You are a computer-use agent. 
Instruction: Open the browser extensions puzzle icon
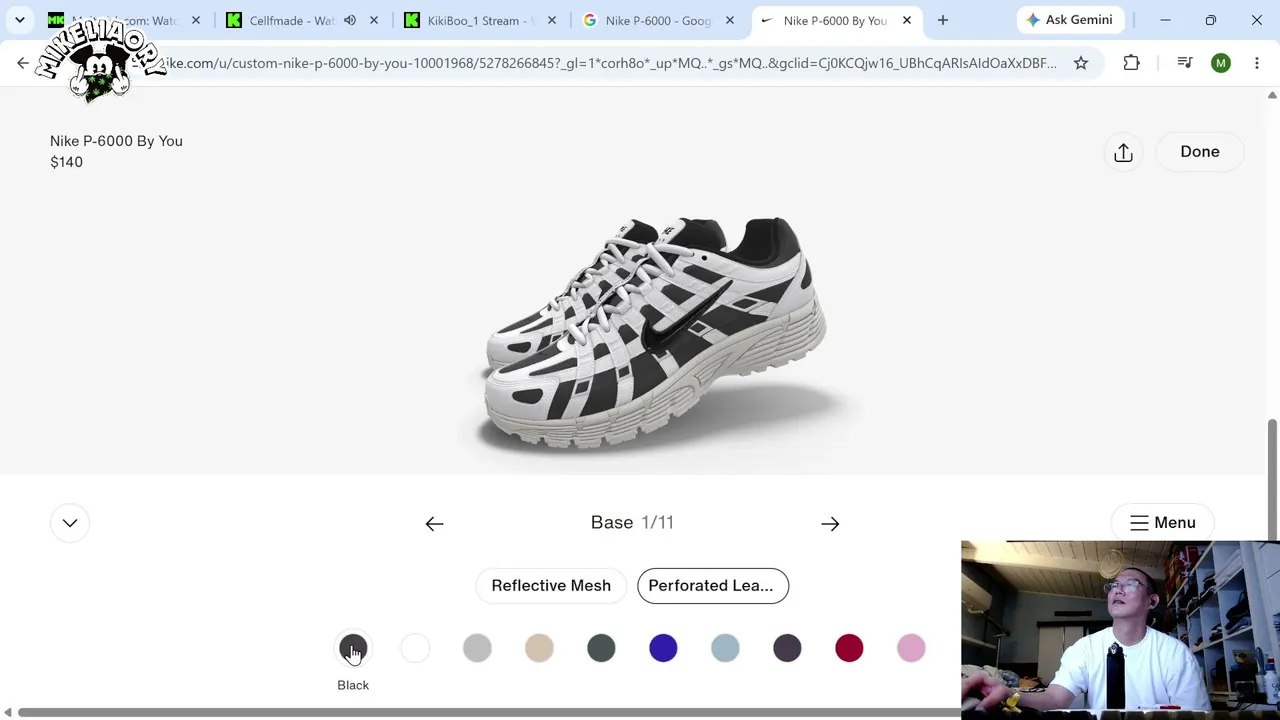(1131, 63)
